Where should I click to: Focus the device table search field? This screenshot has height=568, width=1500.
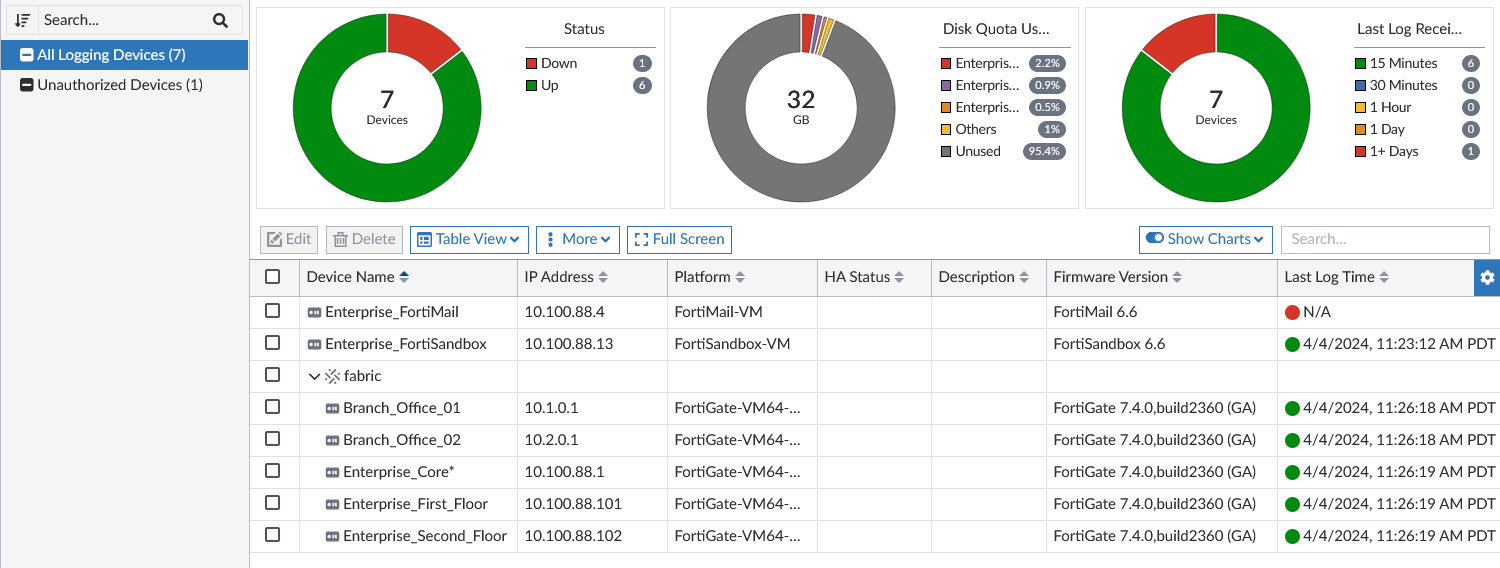(x=1384, y=239)
